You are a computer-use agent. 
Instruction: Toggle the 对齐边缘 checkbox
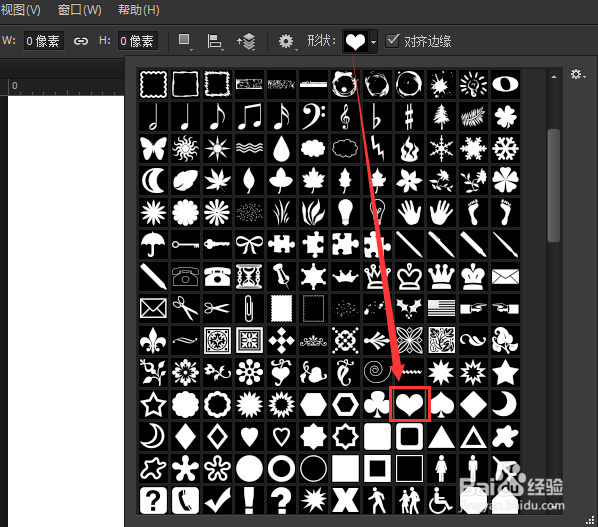coord(392,40)
